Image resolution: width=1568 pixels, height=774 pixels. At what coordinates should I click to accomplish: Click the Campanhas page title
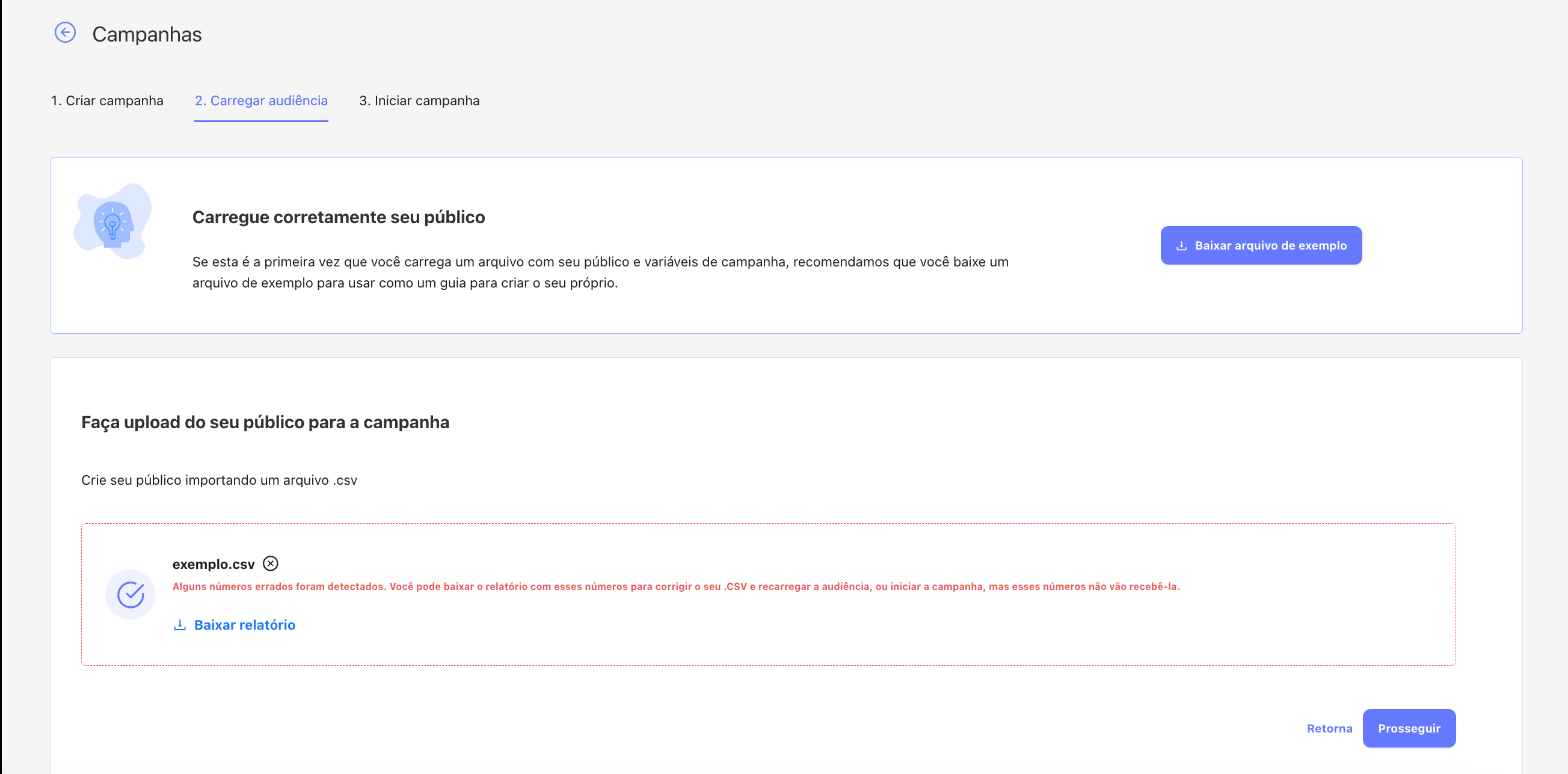(147, 35)
